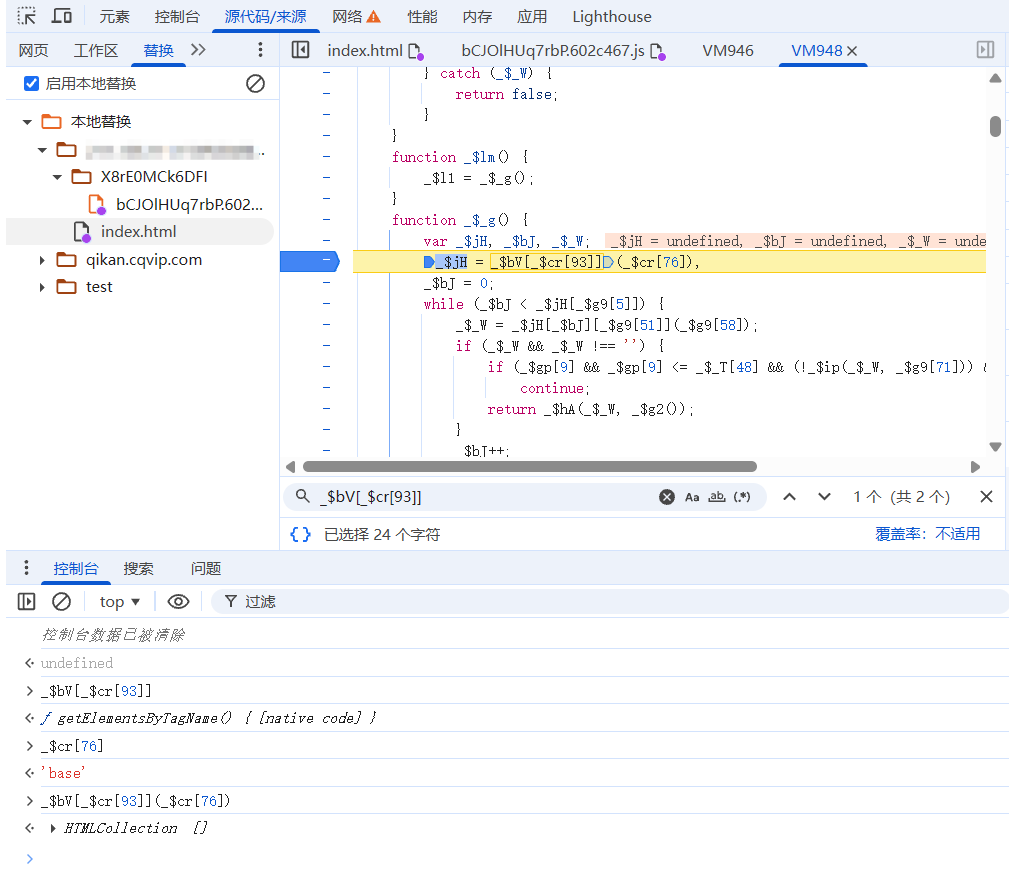
Task: Click the inspect element picker icon
Action: [x=27, y=16]
